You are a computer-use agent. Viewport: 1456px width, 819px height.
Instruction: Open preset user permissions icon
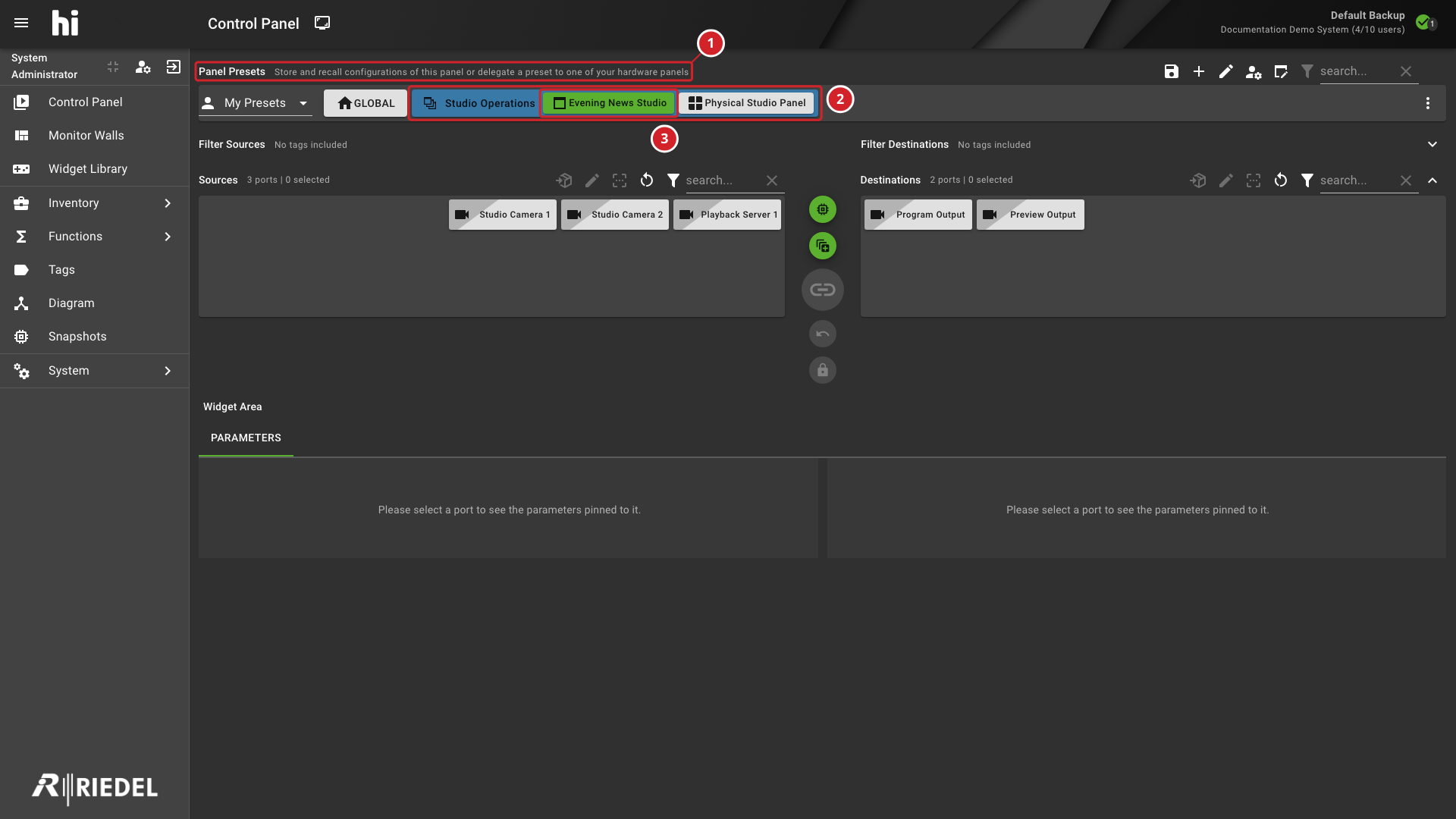point(1254,71)
